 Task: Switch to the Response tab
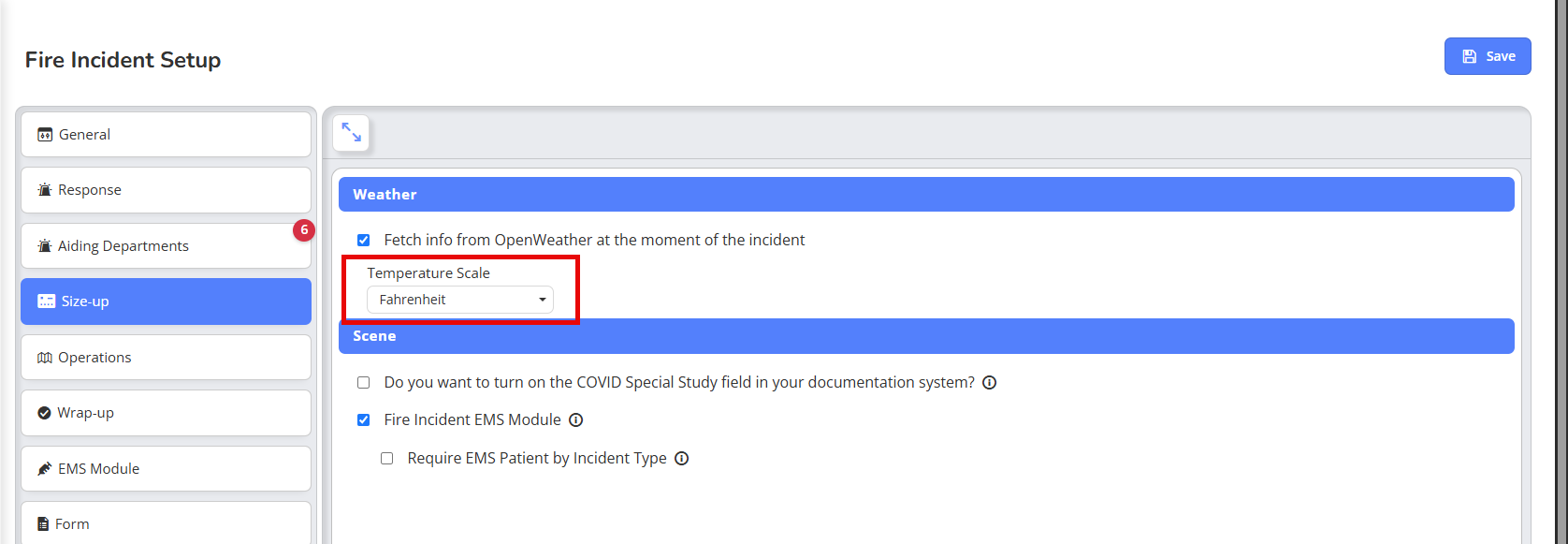point(166,190)
